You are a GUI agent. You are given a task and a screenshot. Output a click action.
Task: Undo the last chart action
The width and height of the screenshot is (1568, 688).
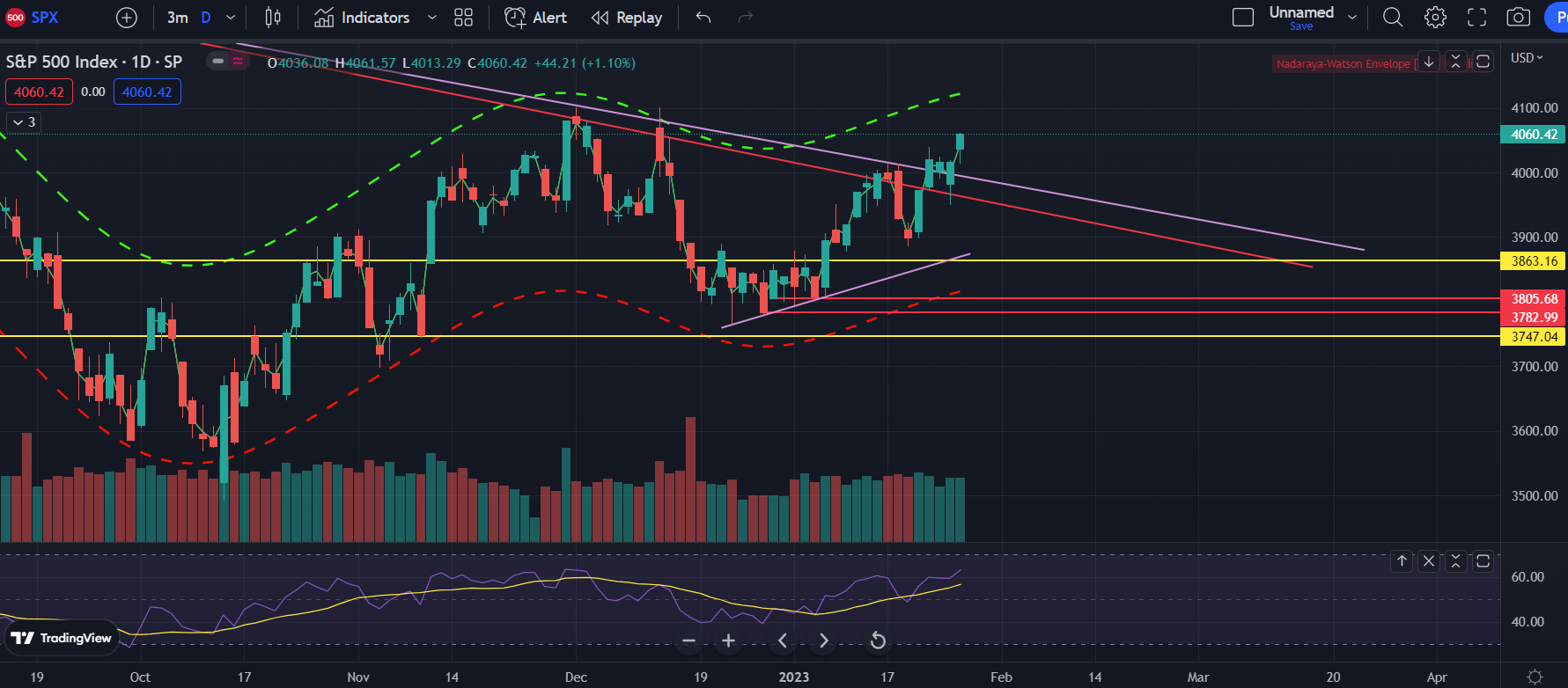tap(703, 18)
